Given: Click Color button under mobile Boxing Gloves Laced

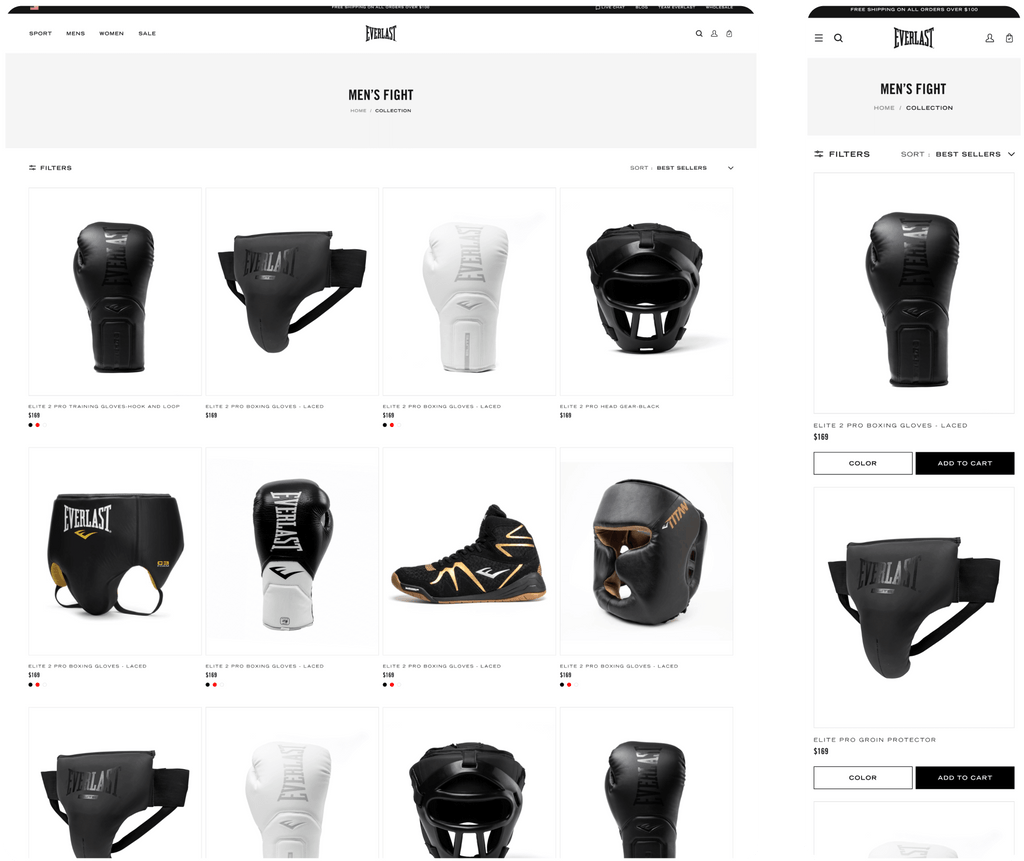Looking at the screenshot, I should coord(863,463).
